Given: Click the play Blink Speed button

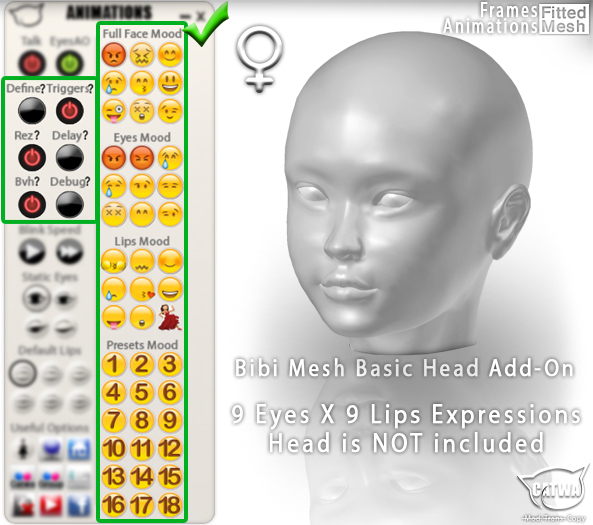Looking at the screenshot, I should click(x=32, y=252).
